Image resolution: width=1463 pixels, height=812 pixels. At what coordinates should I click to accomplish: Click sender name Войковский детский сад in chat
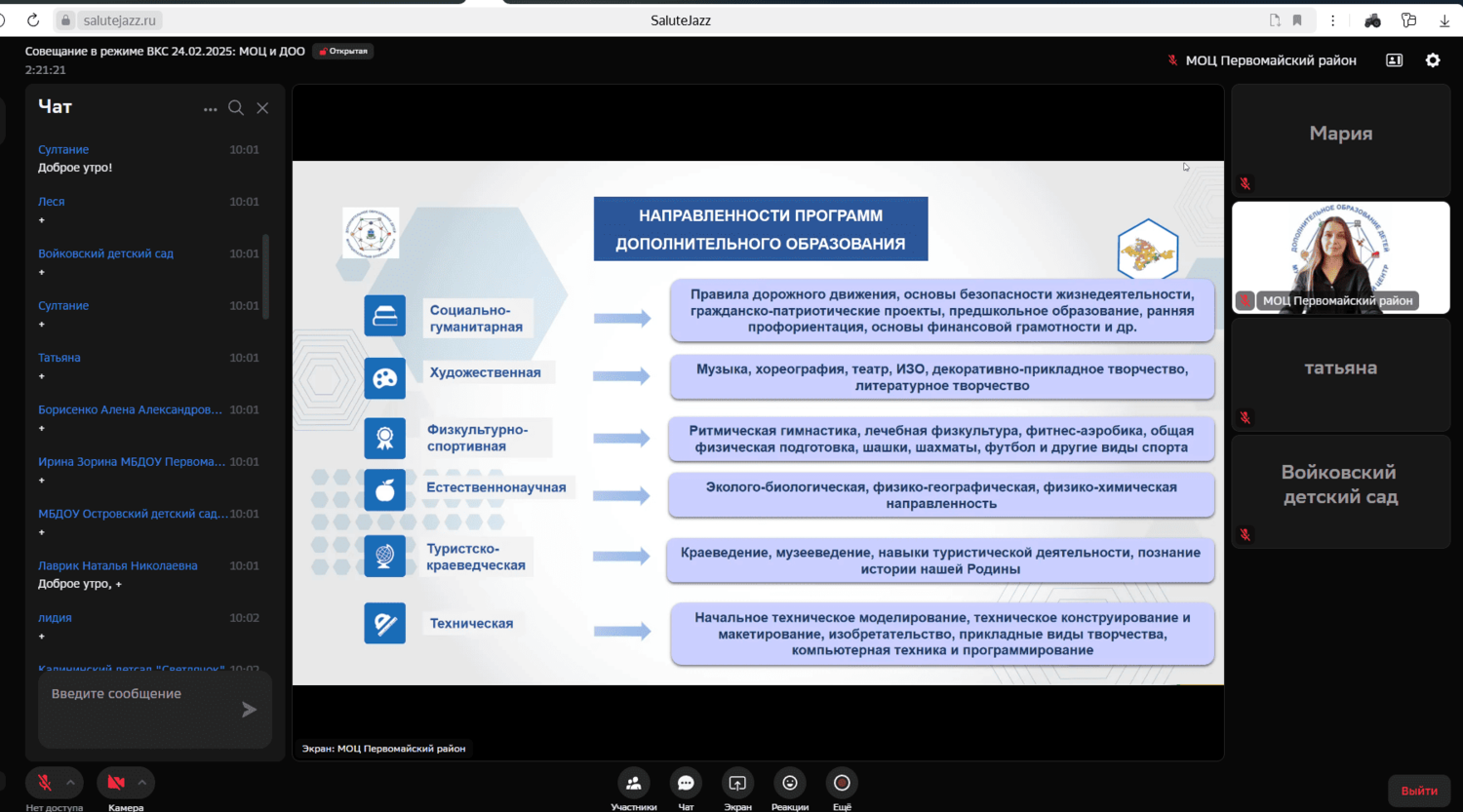click(105, 253)
